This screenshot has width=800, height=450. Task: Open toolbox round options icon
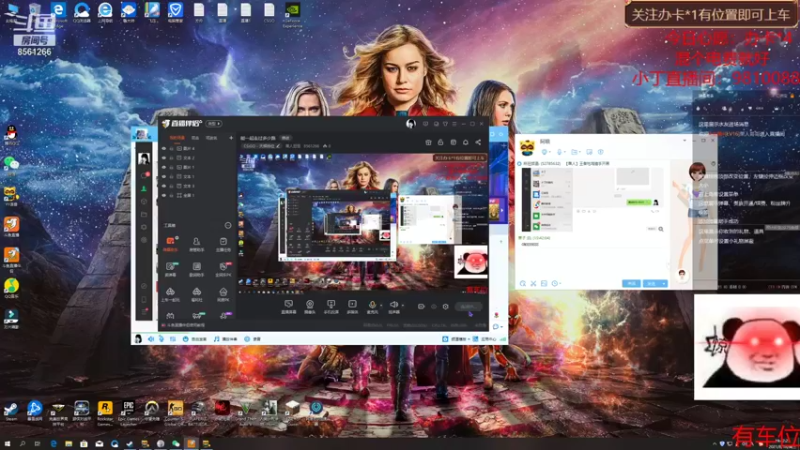[x=228, y=225]
